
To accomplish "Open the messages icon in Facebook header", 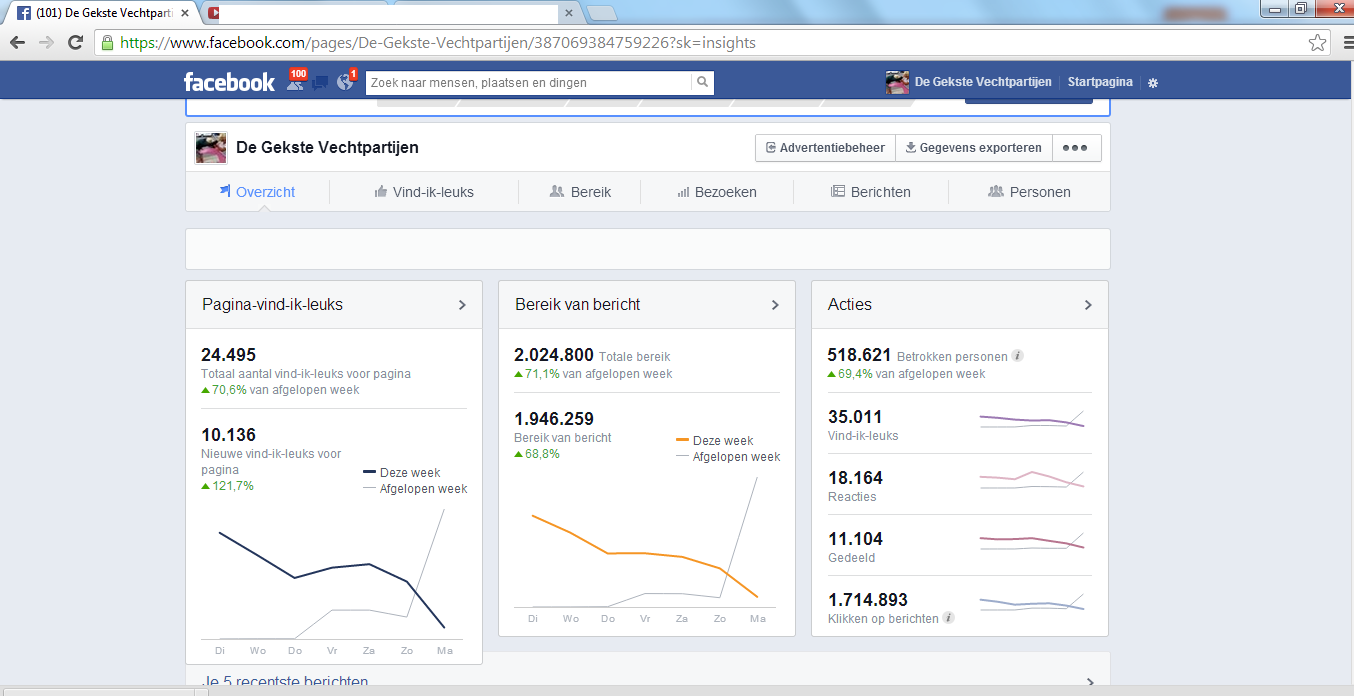I will 320,82.
